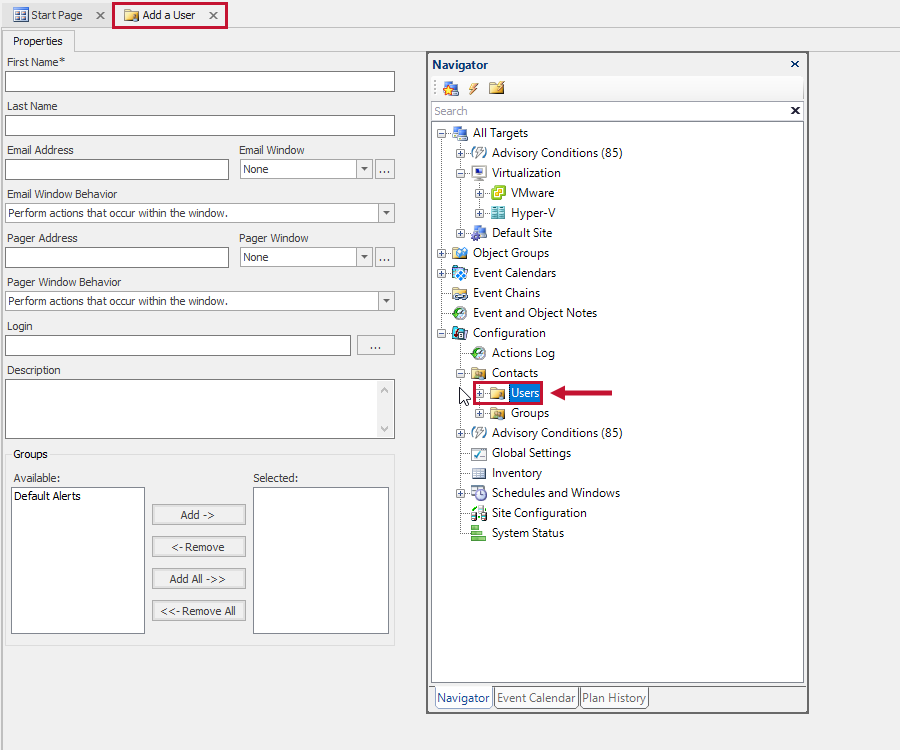Switch to the Start Page tab
900x750 pixels.
click(55, 15)
